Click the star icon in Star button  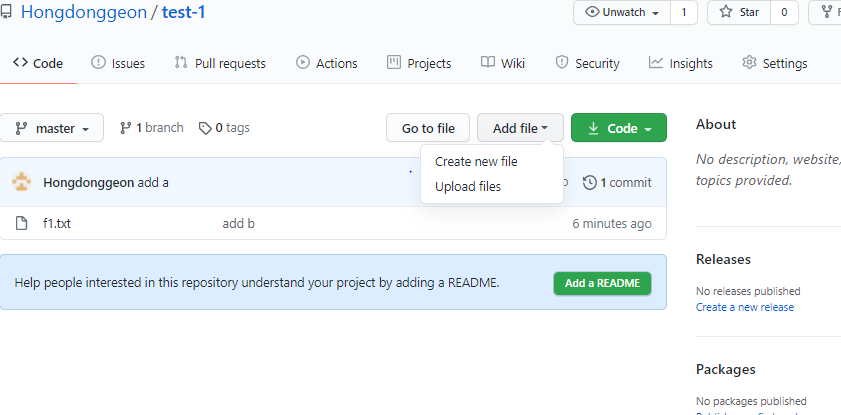(x=726, y=12)
